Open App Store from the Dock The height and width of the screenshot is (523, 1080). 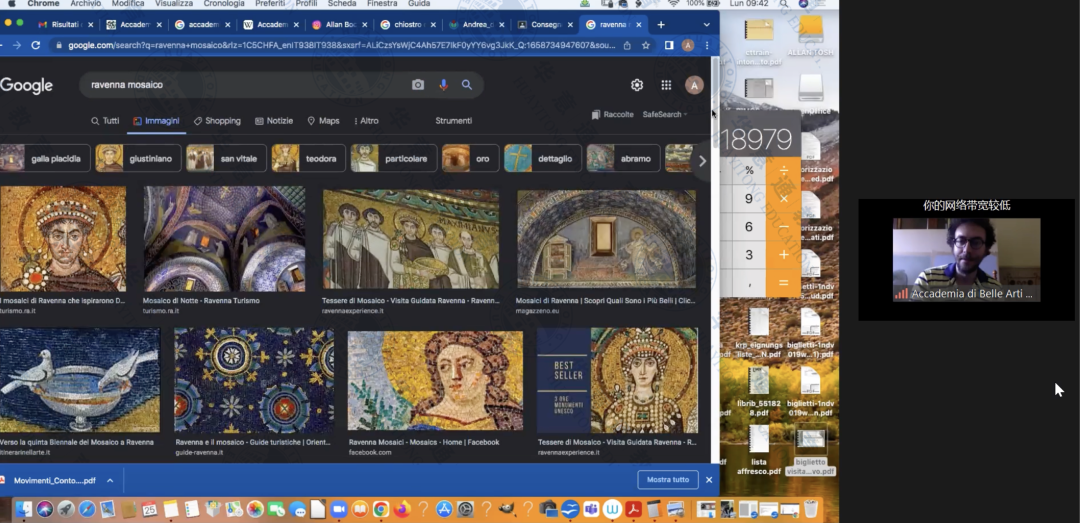pos(444,509)
